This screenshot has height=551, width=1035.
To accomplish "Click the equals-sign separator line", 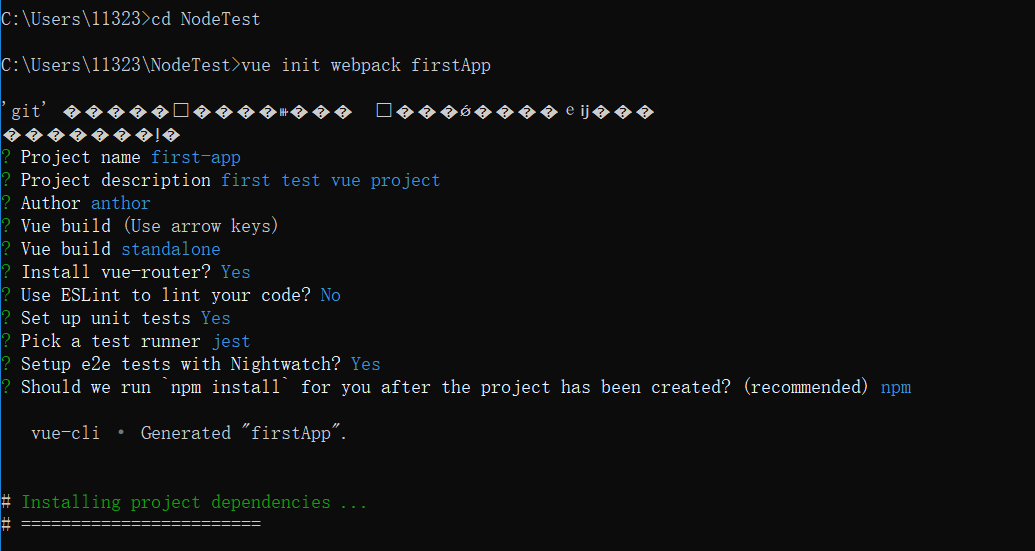I will coord(141,524).
